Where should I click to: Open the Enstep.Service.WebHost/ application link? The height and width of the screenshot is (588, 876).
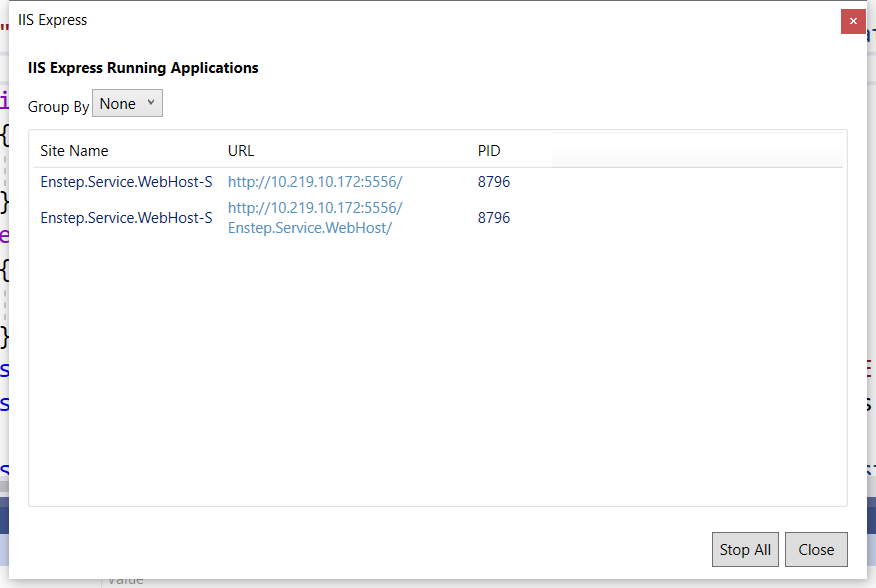(x=313, y=227)
